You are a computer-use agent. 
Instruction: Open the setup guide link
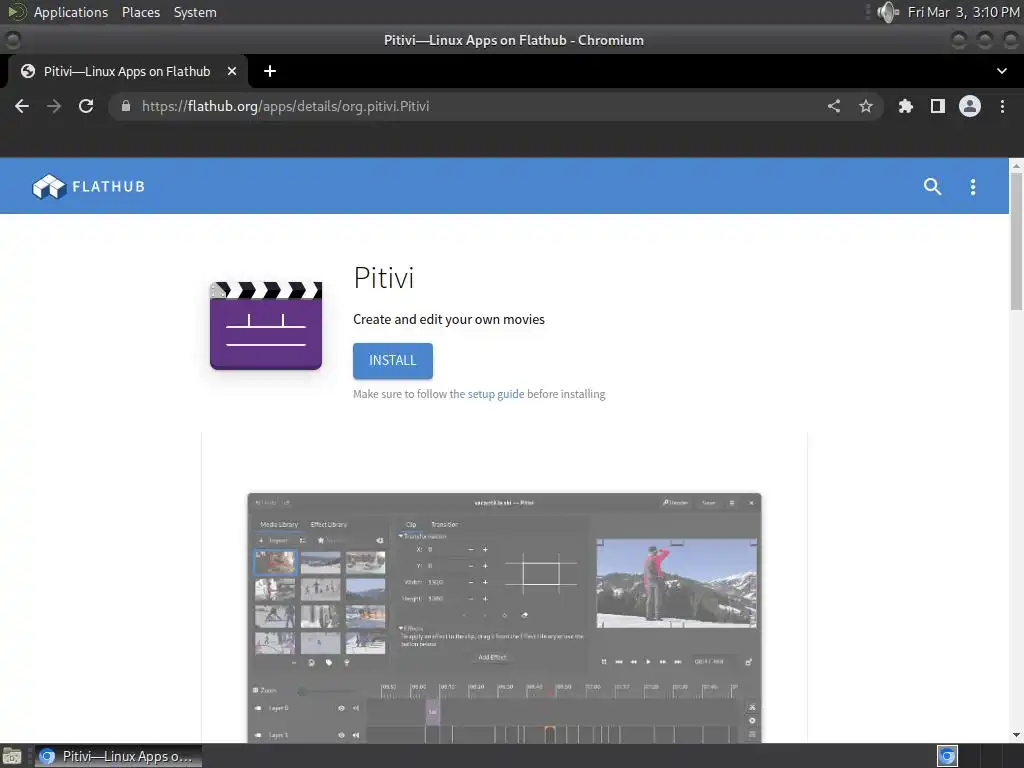496,394
